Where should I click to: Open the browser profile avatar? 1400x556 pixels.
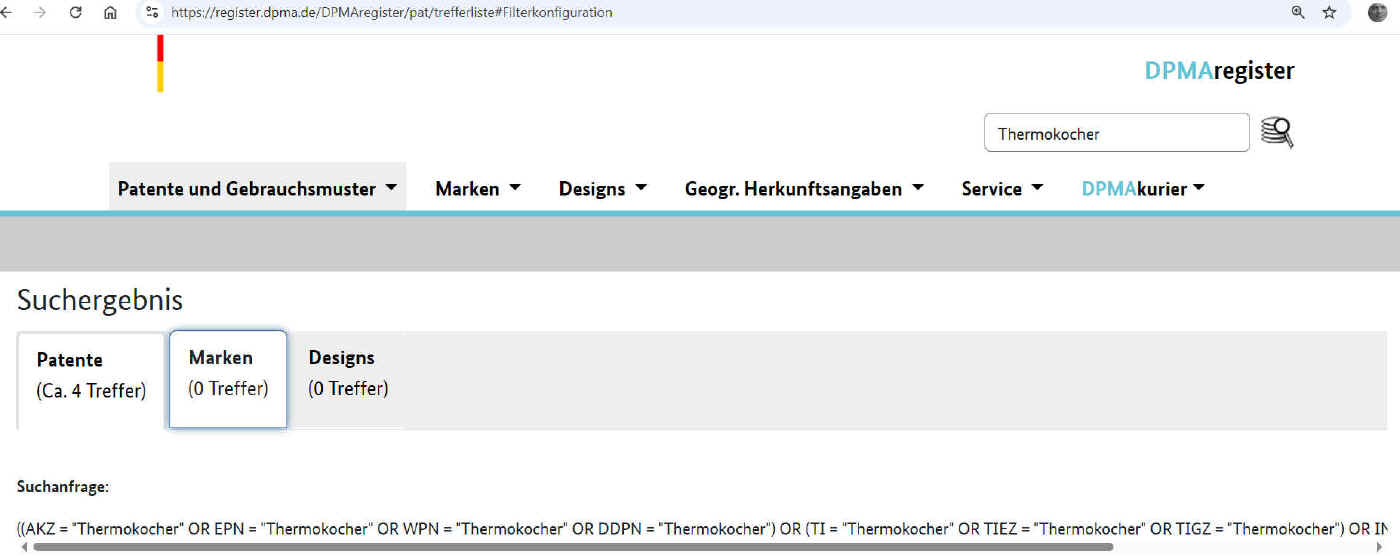1378,13
